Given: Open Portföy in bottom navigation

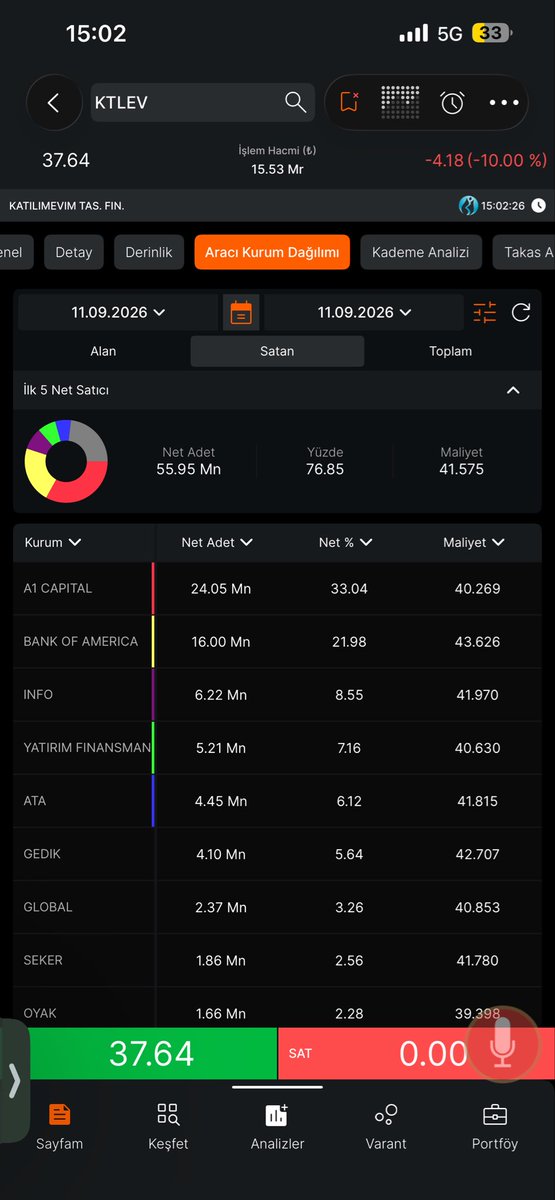Looking at the screenshot, I should pos(495,1127).
